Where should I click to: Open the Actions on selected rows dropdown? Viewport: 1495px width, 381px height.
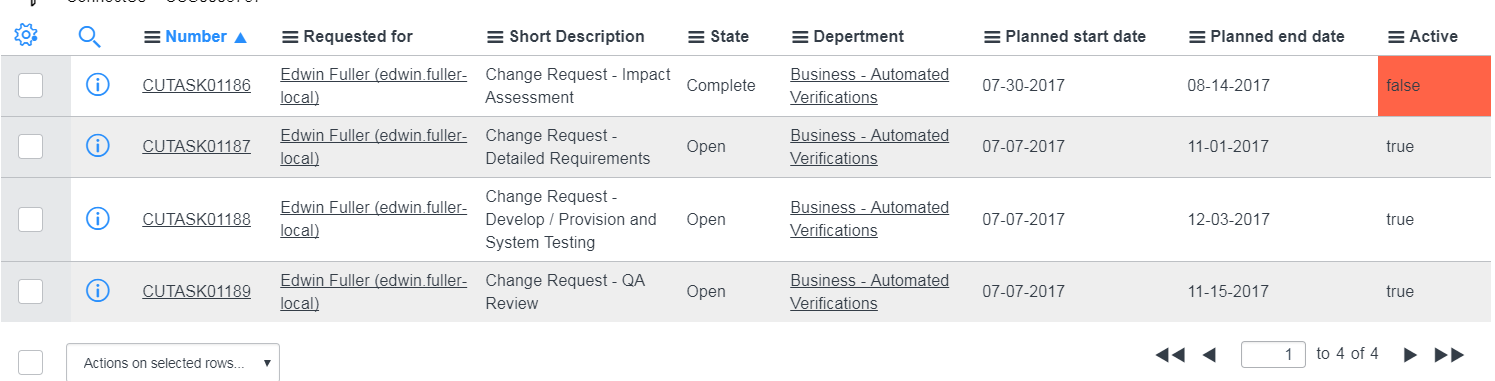(173, 363)
